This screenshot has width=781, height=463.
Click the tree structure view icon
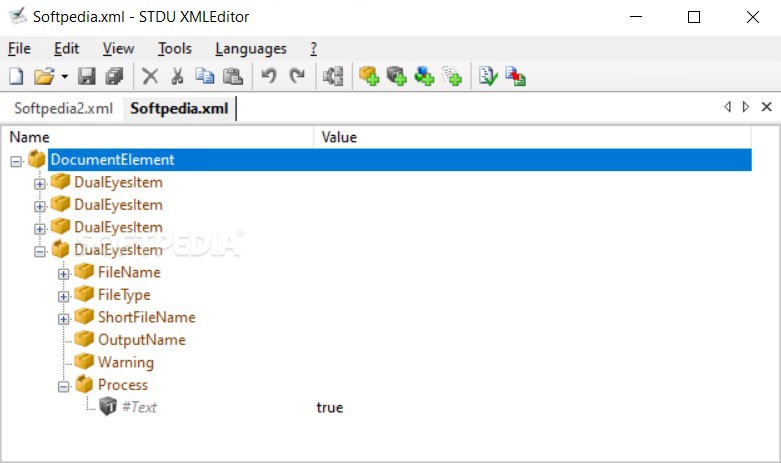[x=333, y=76]
